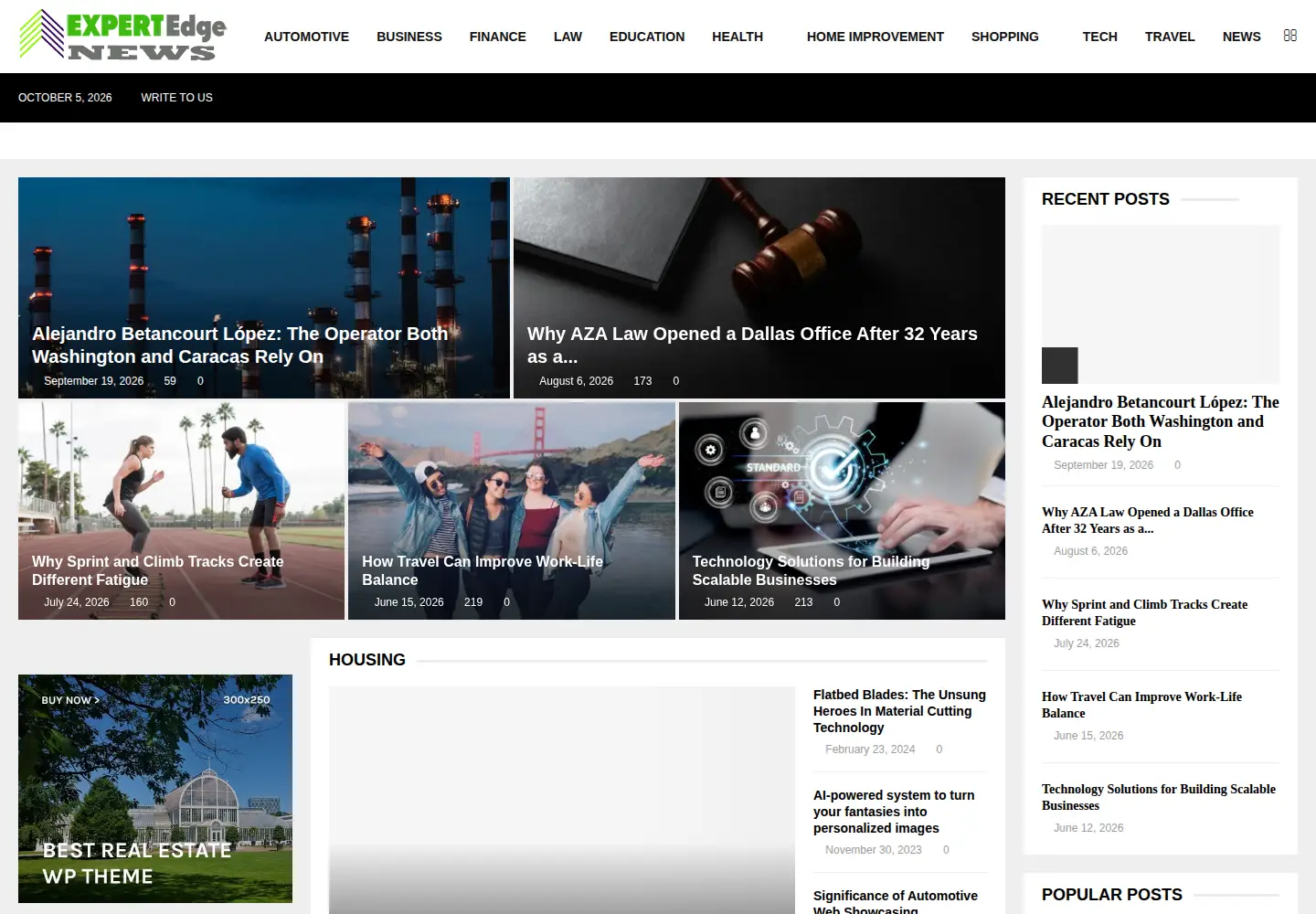
Task: Open the NEWS menu item
Action: [x=1242, y=37]
